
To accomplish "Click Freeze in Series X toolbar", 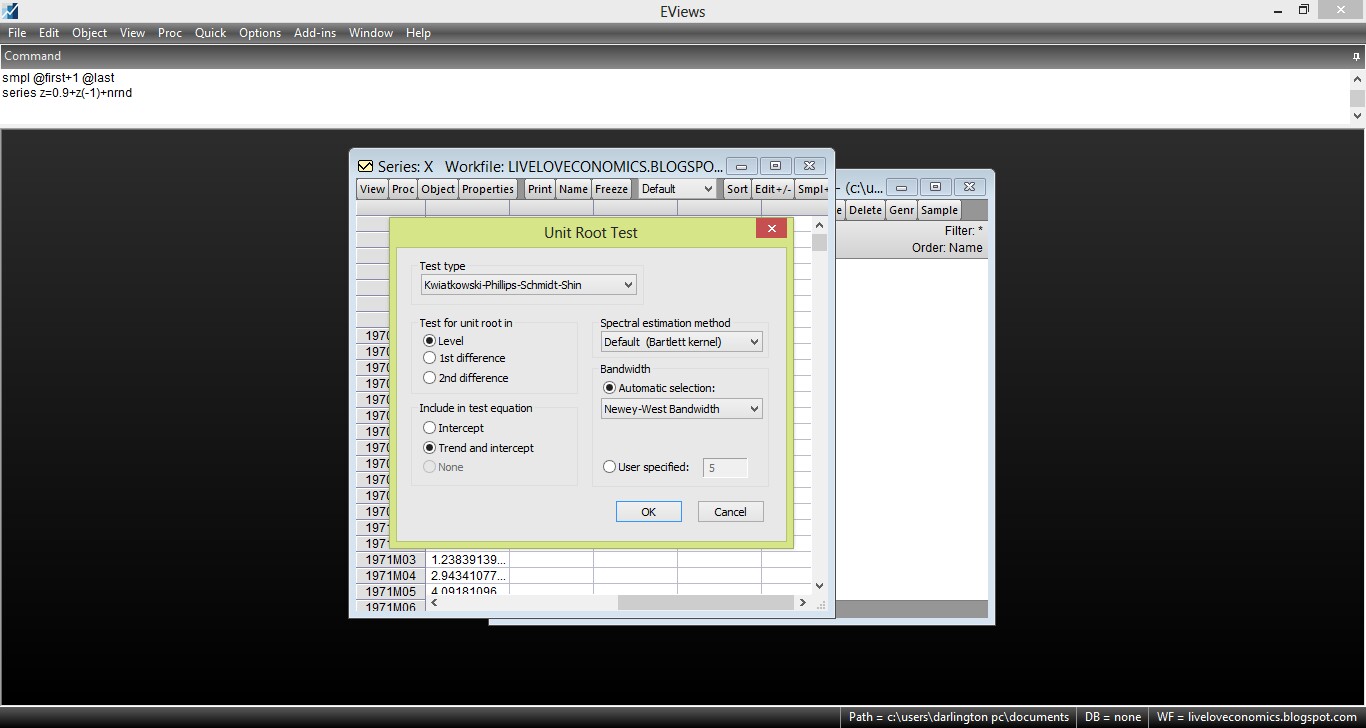I will pyautogui.click(x=611, y=189).
